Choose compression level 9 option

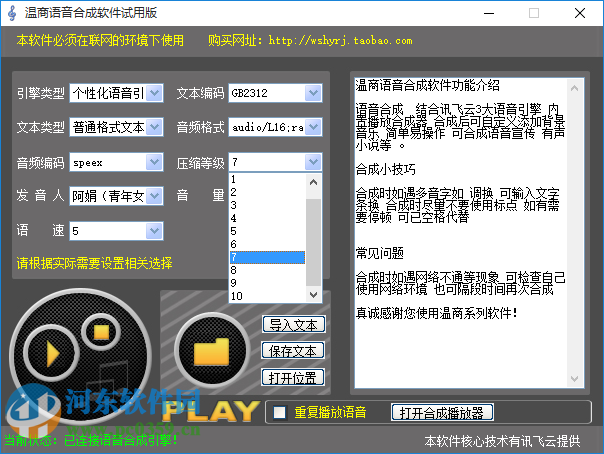(x=267, y=283)
